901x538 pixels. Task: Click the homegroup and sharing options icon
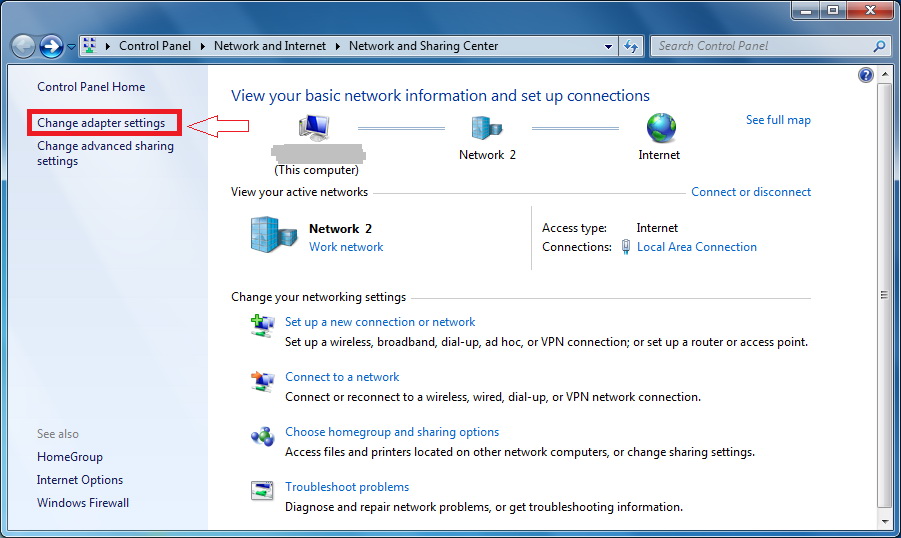tap(263, 435)
